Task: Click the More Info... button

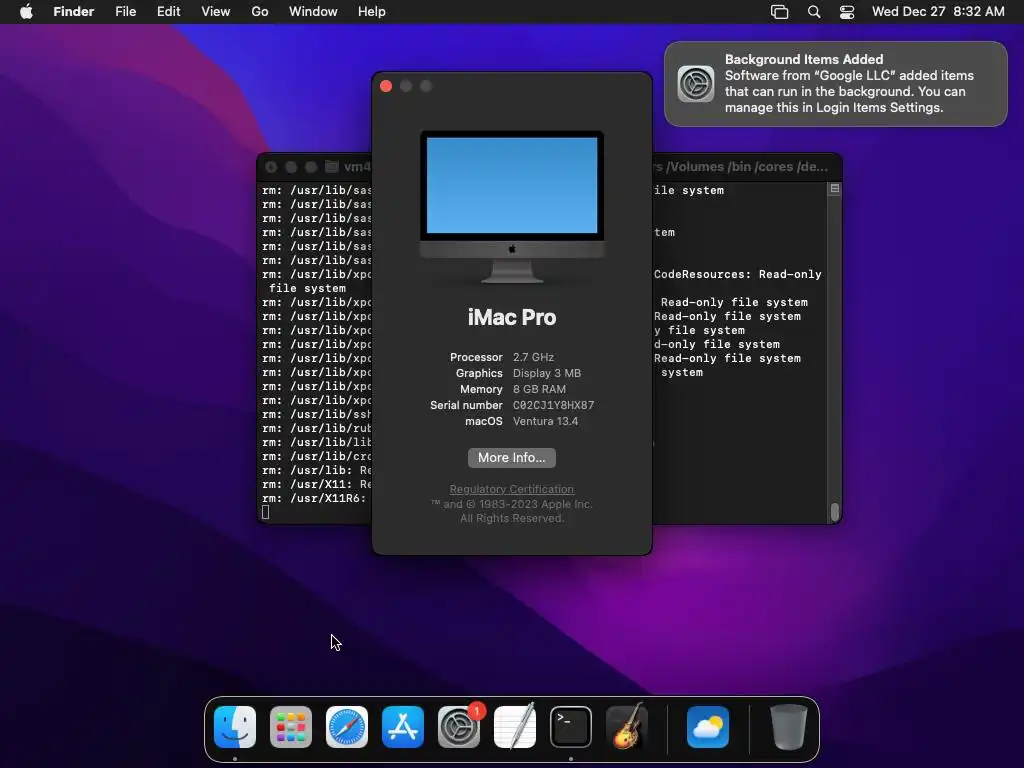Action: pyautogui.click(x=512, y=458)
